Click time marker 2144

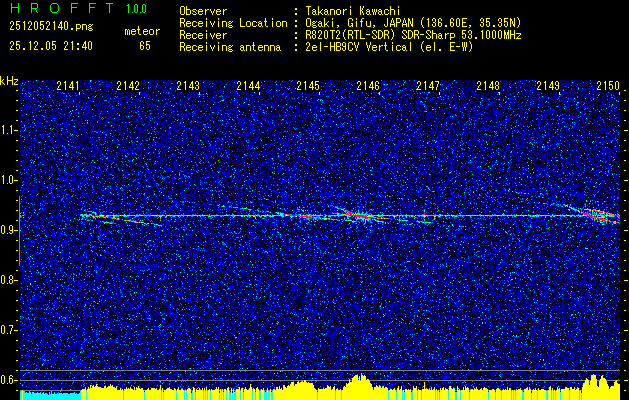click(248, 85)
